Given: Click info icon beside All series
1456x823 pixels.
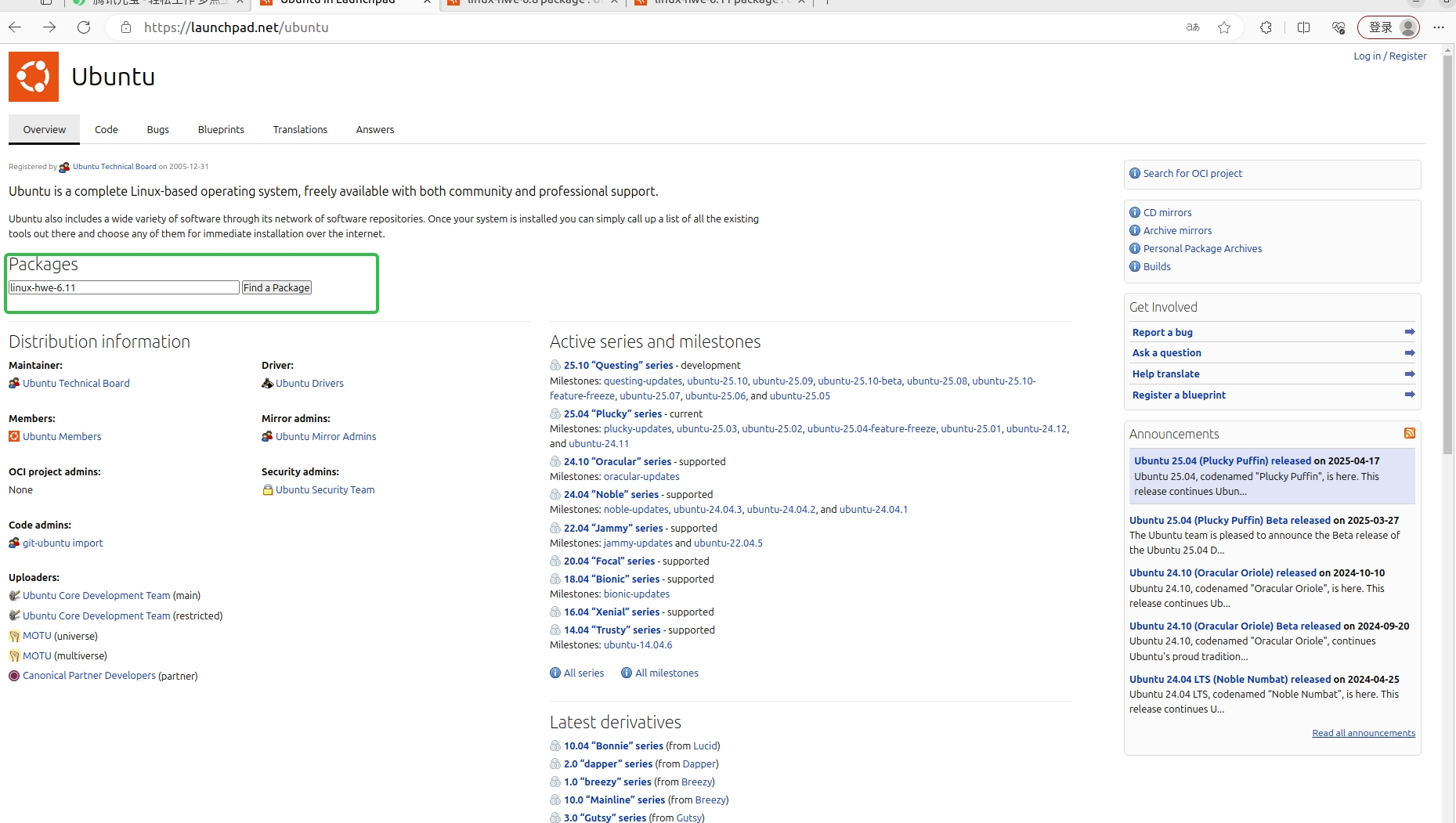Looking at the screenshot, I should point(555,673).
